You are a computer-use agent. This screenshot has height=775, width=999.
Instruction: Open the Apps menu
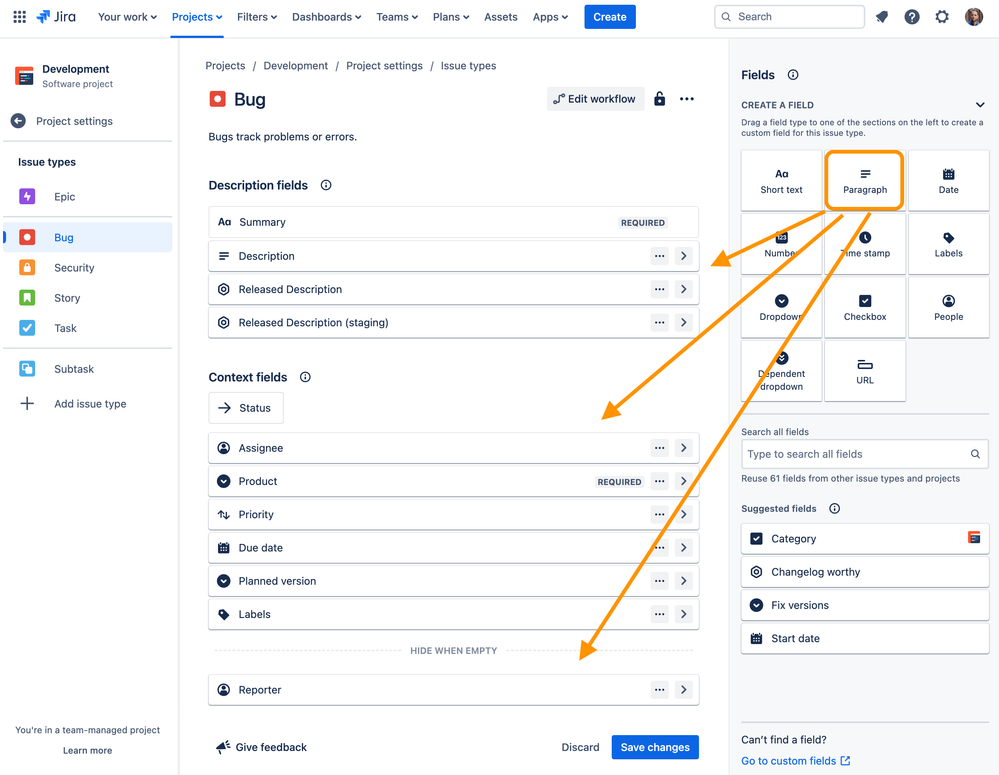(550, 17)
